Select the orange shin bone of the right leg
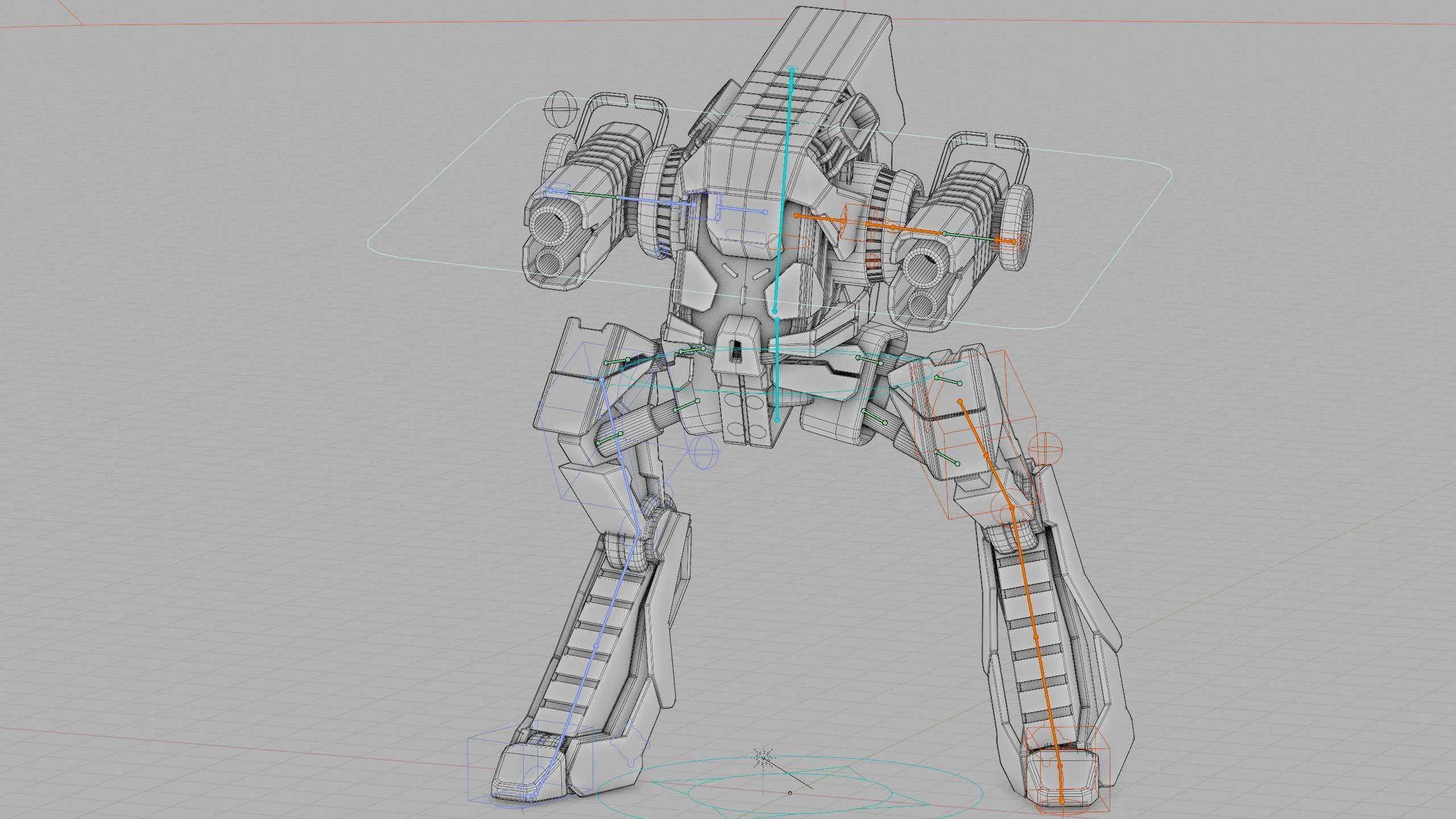1456x819 pixels. coord(1036,636)
